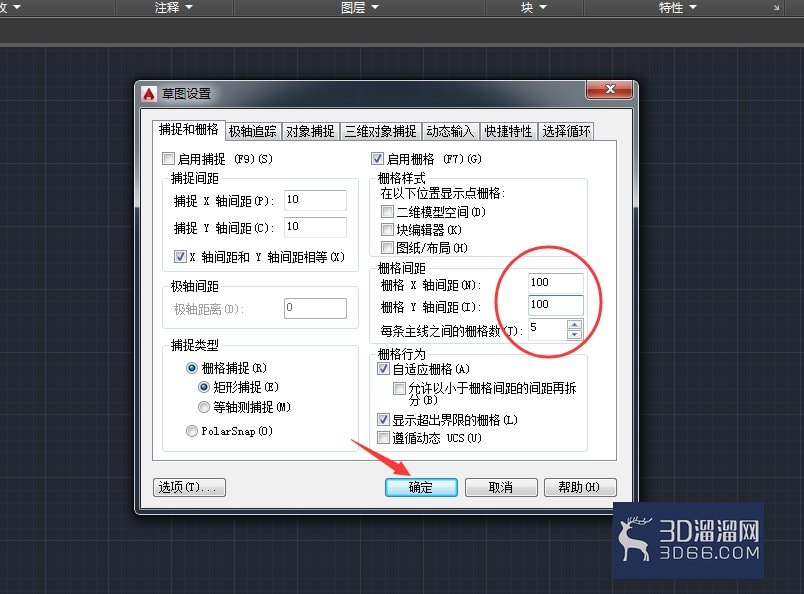This screenshot has width=804, height=594.
Task: Switch to the 动态输入 tab
Action: tap(450, 131)
